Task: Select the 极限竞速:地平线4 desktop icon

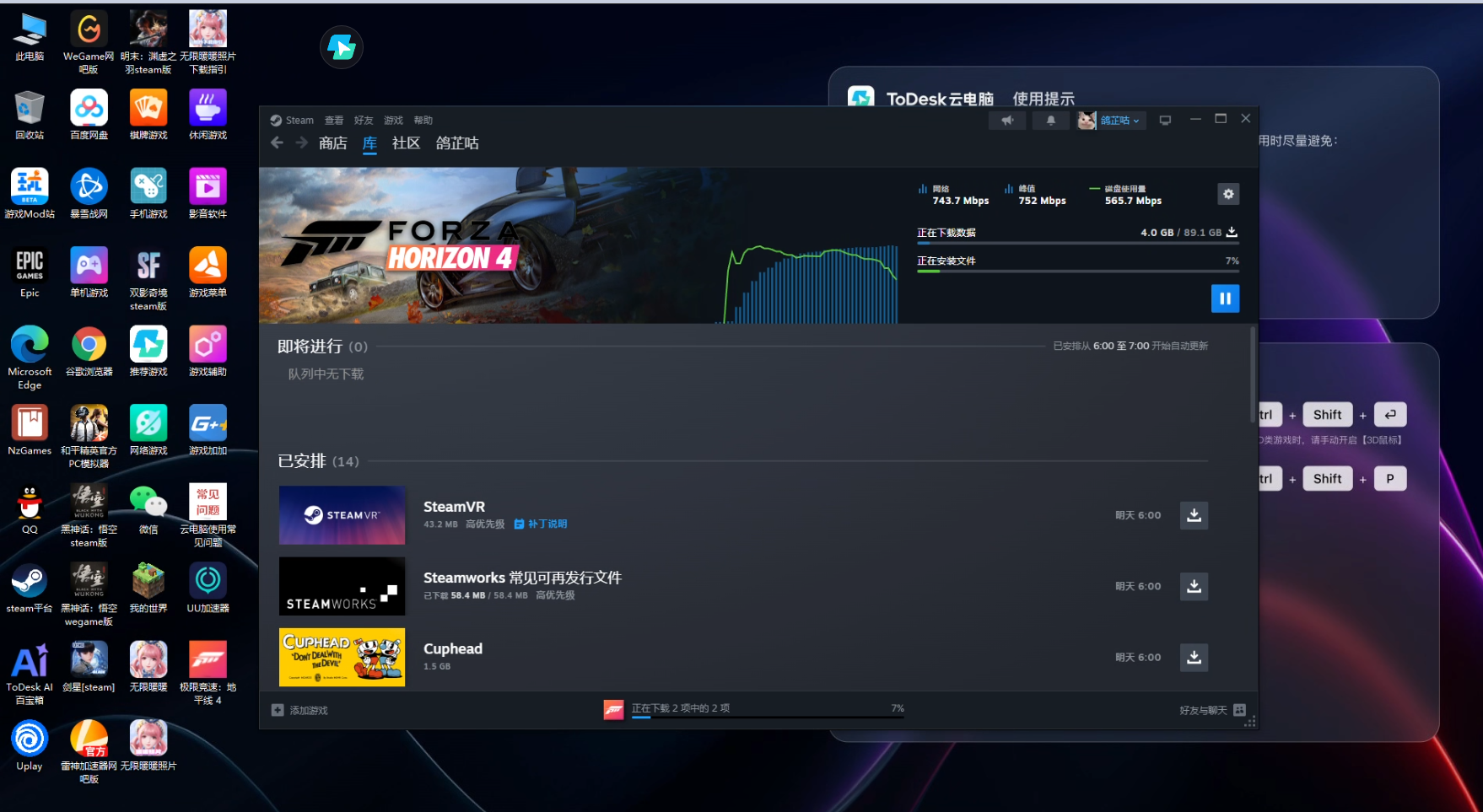Action: point(208,674)
